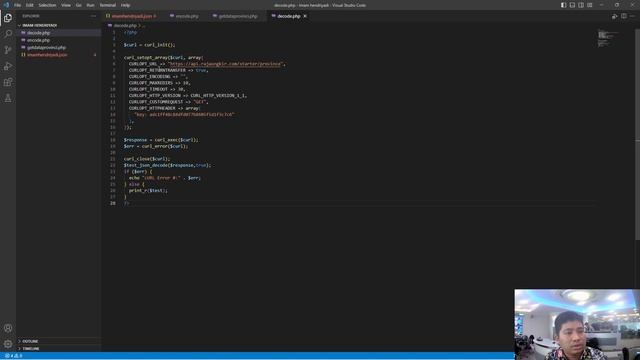640x360 pixels.
Task: Open the Source Control view
Action: coord(8,50)
